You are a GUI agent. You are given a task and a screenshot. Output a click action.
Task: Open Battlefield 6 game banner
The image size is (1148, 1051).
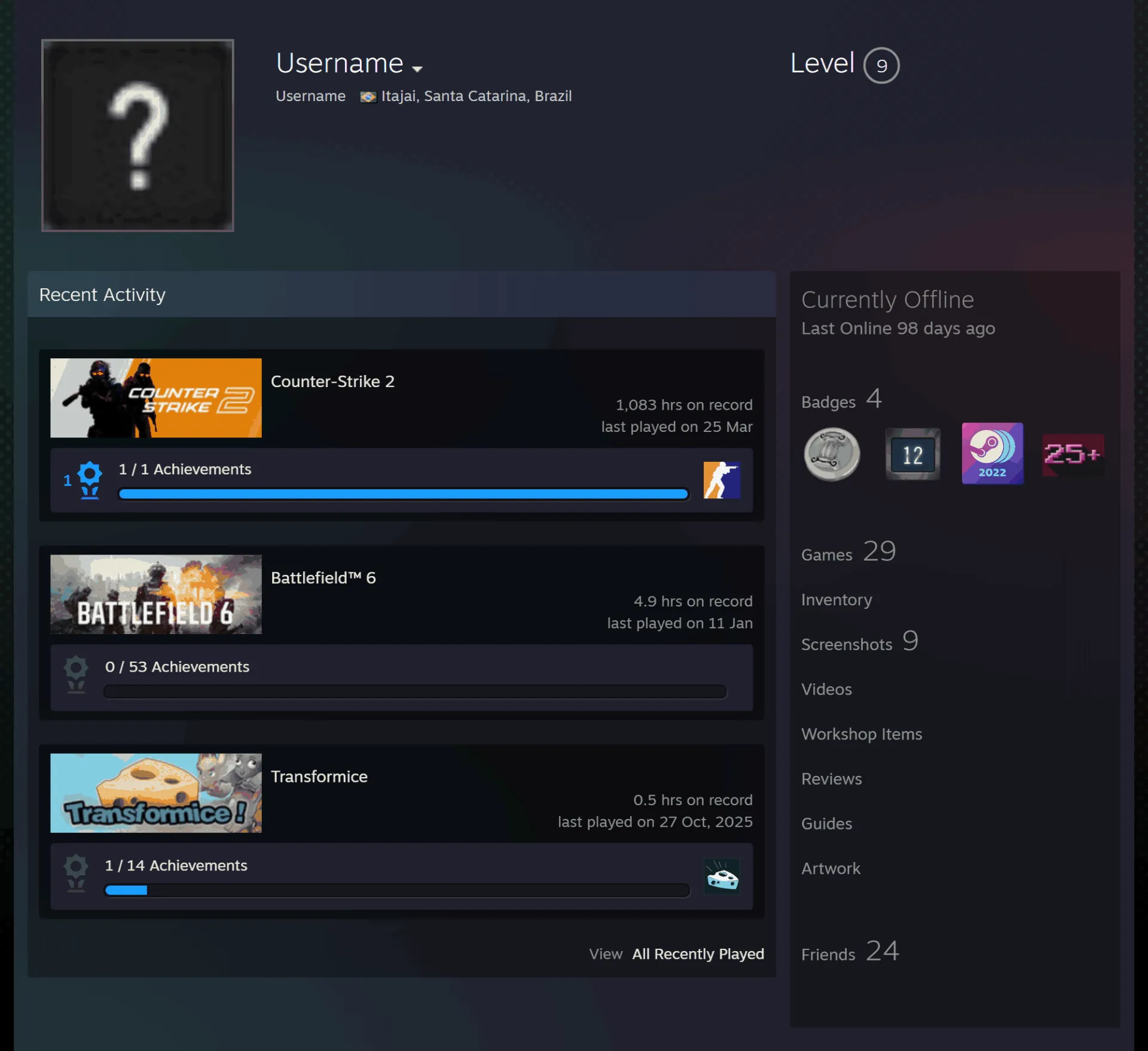point(156,594)
